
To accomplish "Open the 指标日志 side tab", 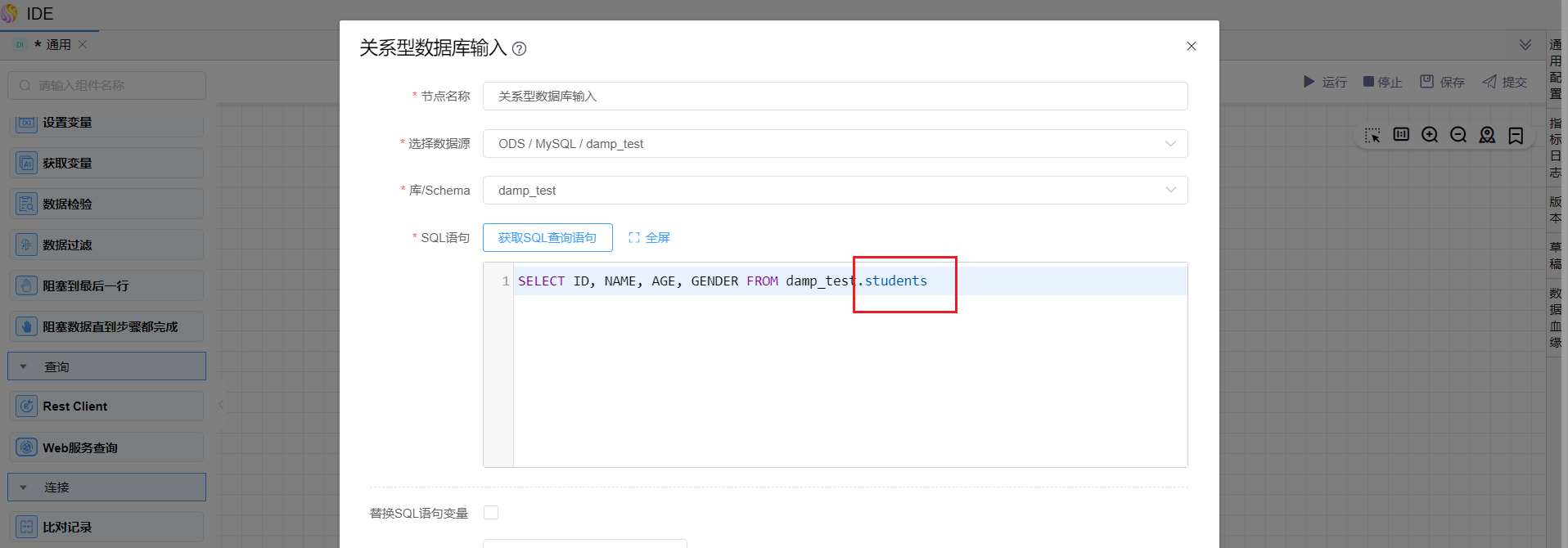I will [x=1555, y=147].
